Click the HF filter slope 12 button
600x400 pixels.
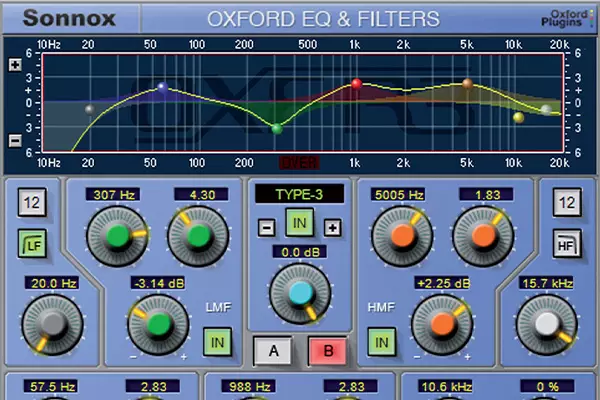tap(567, 202)
